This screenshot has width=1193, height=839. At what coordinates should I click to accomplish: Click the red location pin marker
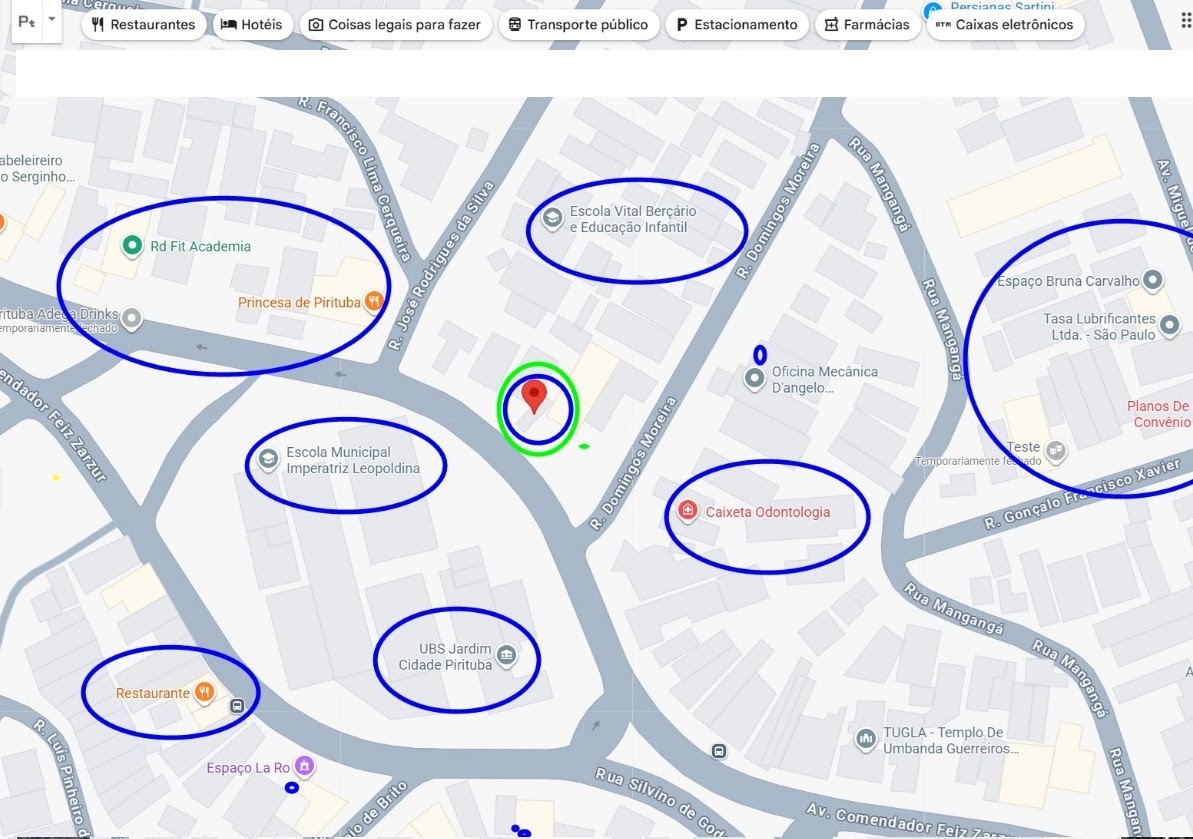click(535, 396)
